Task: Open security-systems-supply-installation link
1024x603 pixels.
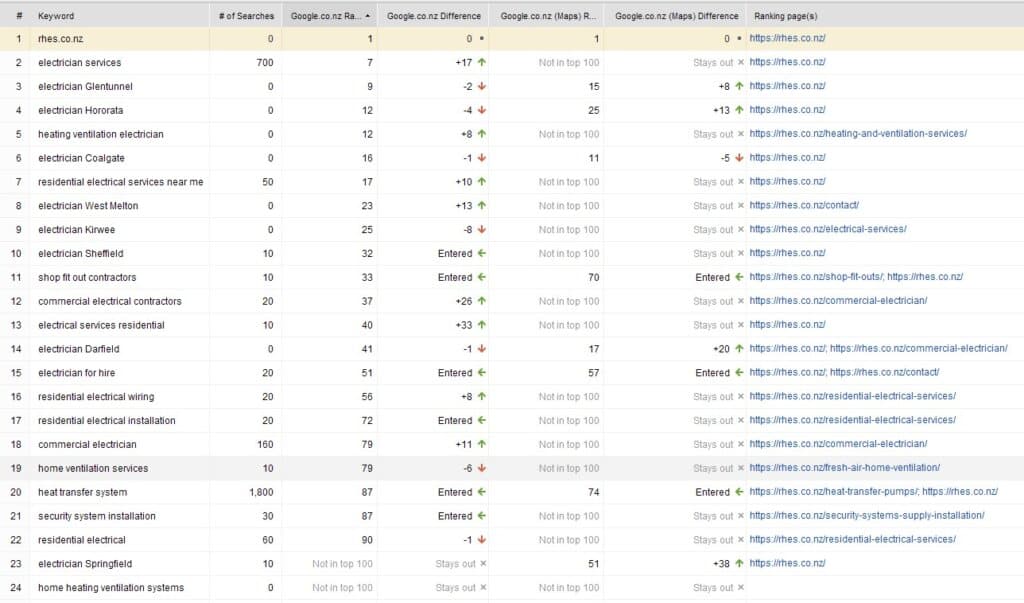Action: [x=867, y=515]
